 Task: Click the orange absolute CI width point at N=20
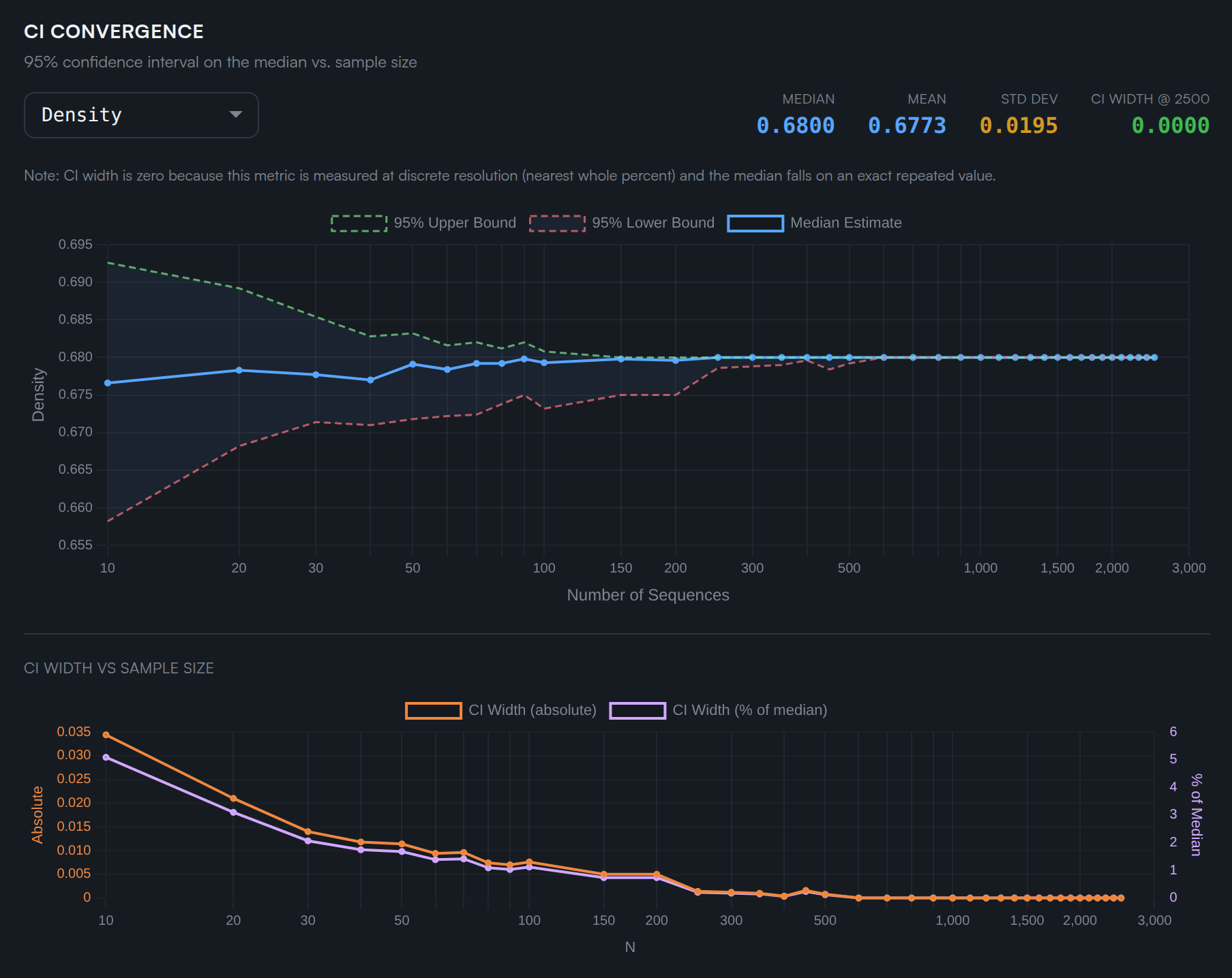tap(233, 798)
